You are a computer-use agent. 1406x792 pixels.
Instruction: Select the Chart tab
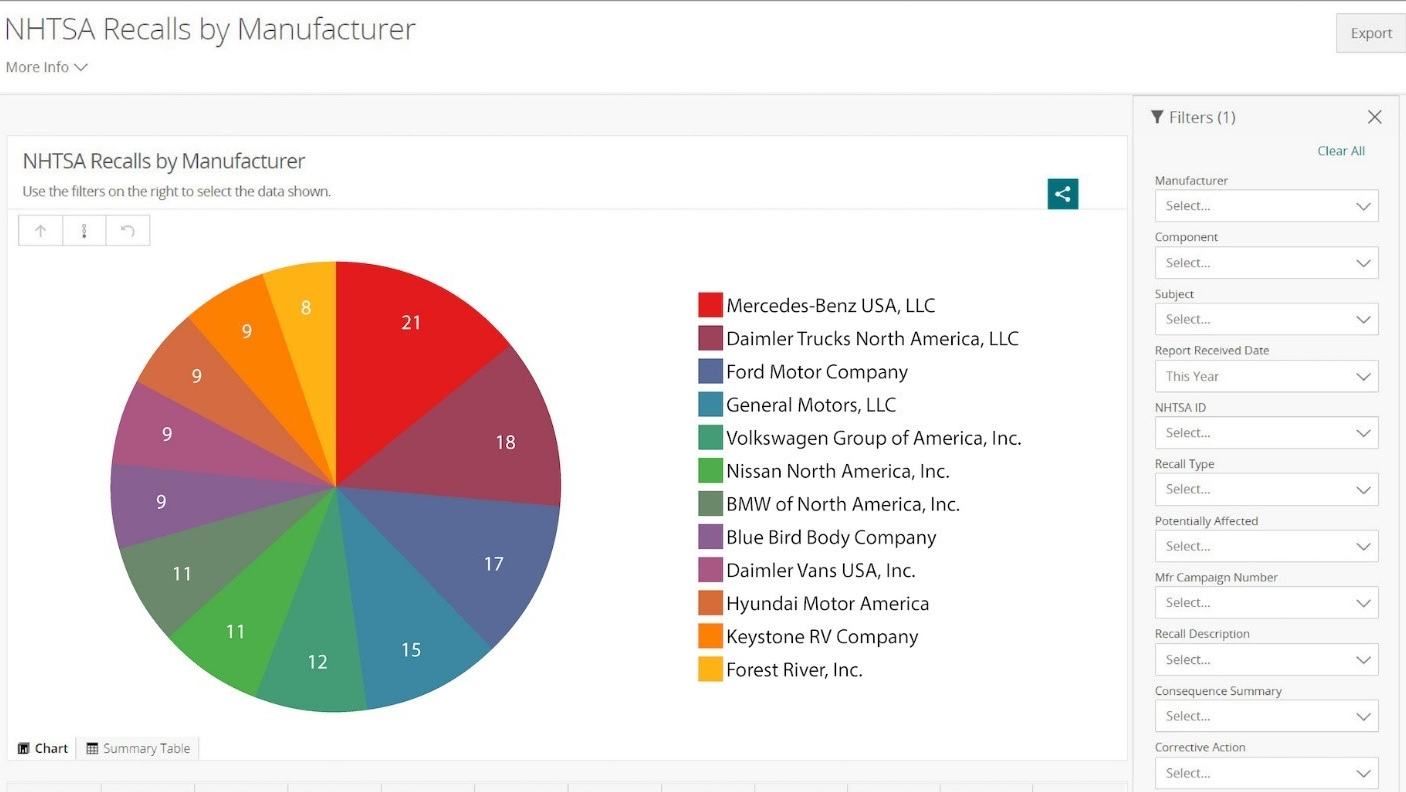43,748
